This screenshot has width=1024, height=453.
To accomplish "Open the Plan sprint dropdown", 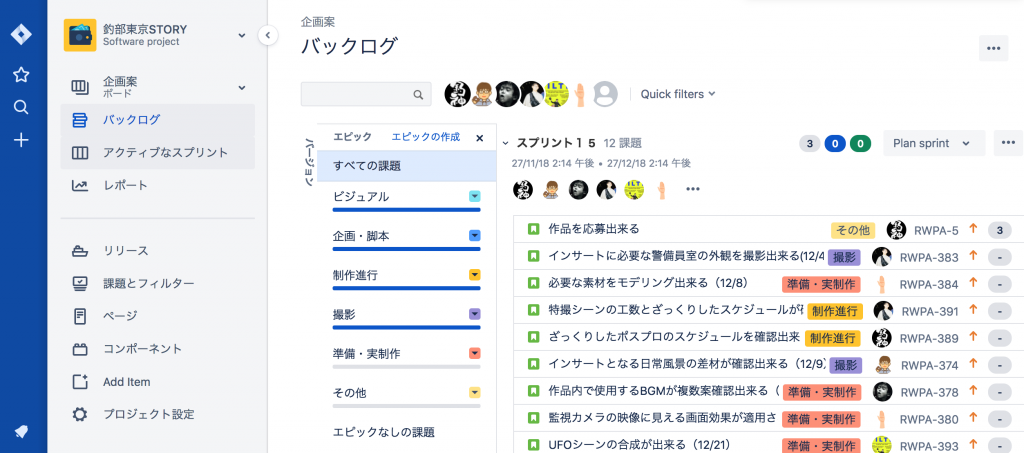I will click(932, 143).
